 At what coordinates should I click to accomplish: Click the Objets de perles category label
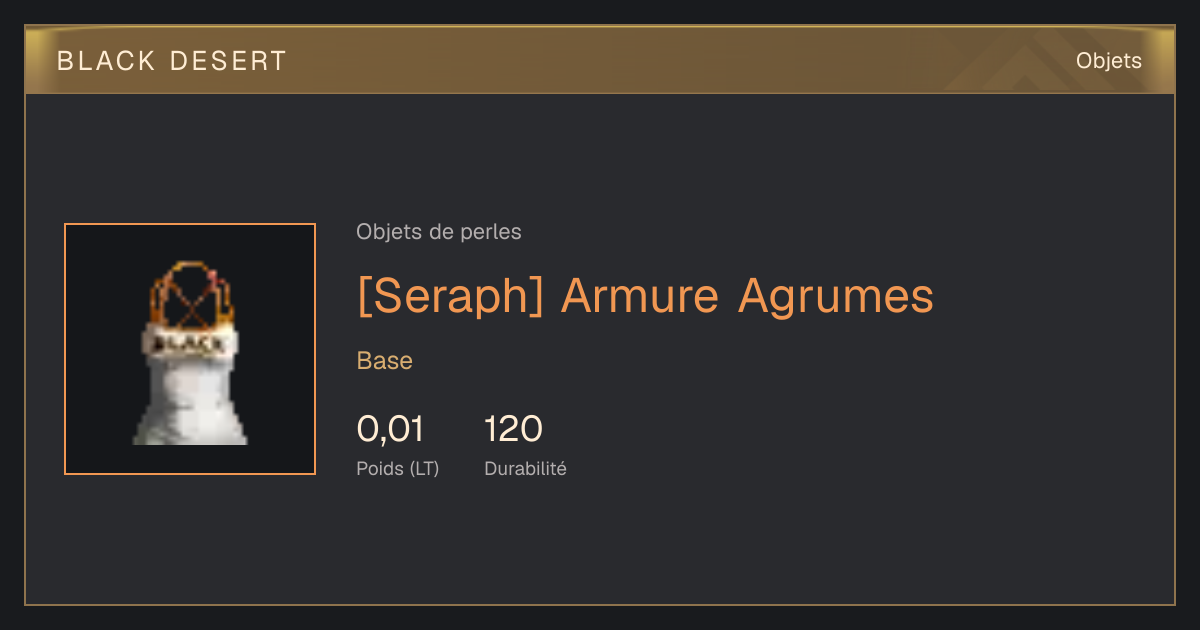click(x=439, y=232)
